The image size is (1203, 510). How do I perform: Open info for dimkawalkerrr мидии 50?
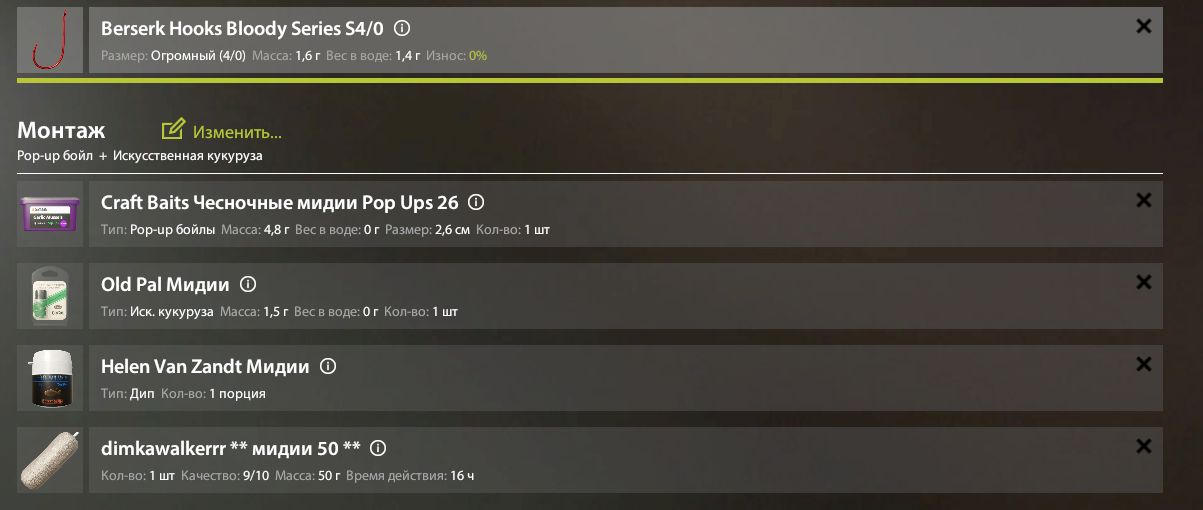point(378,449)
